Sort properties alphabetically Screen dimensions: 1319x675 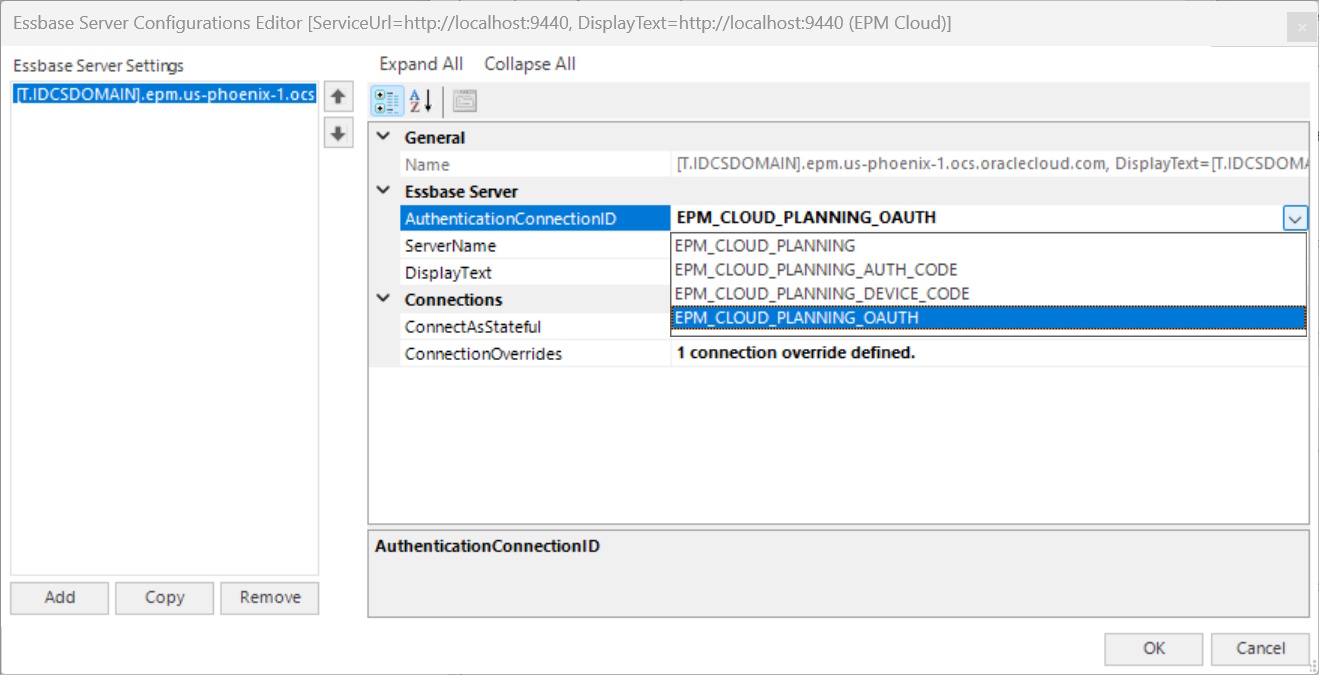[421, 101]
